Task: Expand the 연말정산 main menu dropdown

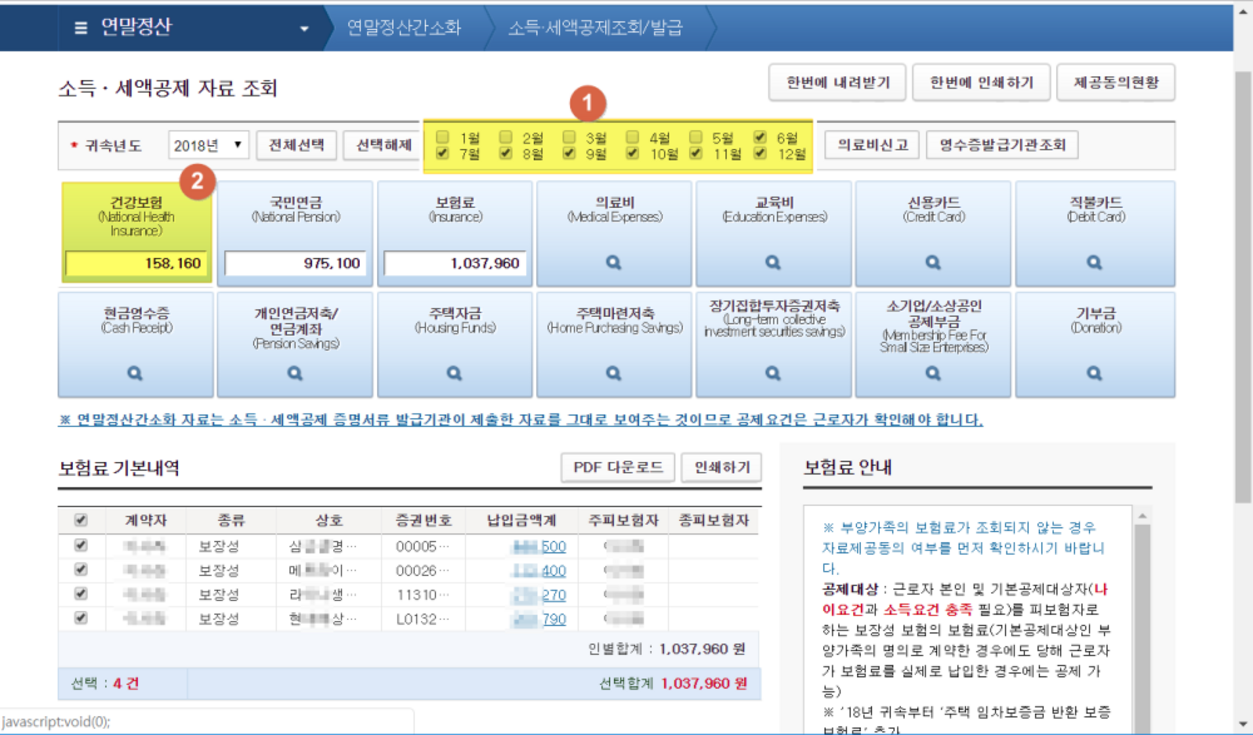Action: (x=305, y=28)
